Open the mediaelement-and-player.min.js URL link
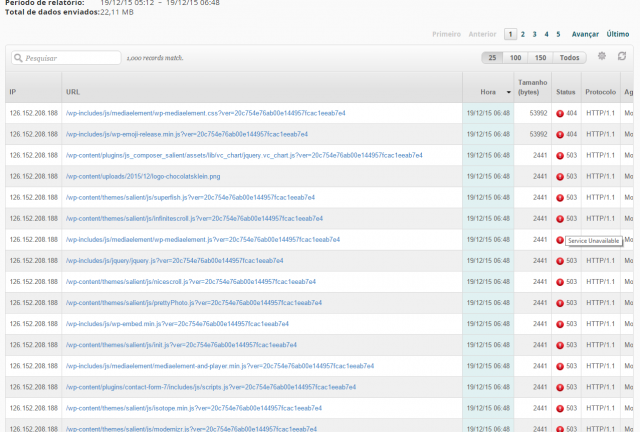This screenshot has height=432, width=640. coord(220,366)
